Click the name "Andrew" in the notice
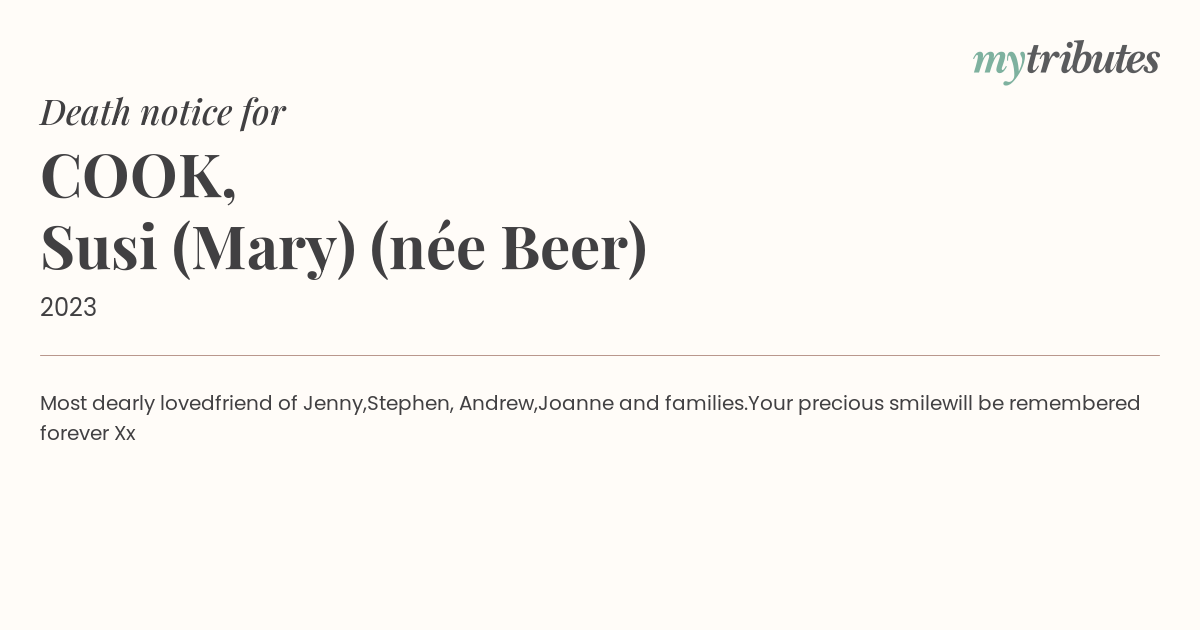 pos(495,403)
